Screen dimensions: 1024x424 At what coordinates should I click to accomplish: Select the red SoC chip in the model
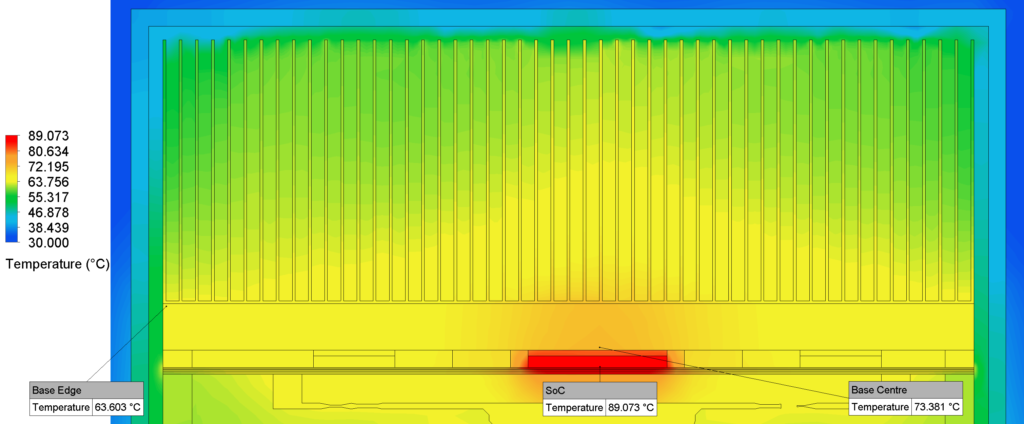[597, 360]
